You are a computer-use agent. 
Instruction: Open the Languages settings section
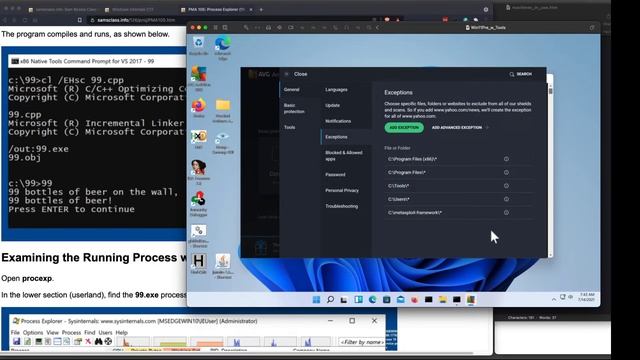pyautogui.click(x=336, y=89)
